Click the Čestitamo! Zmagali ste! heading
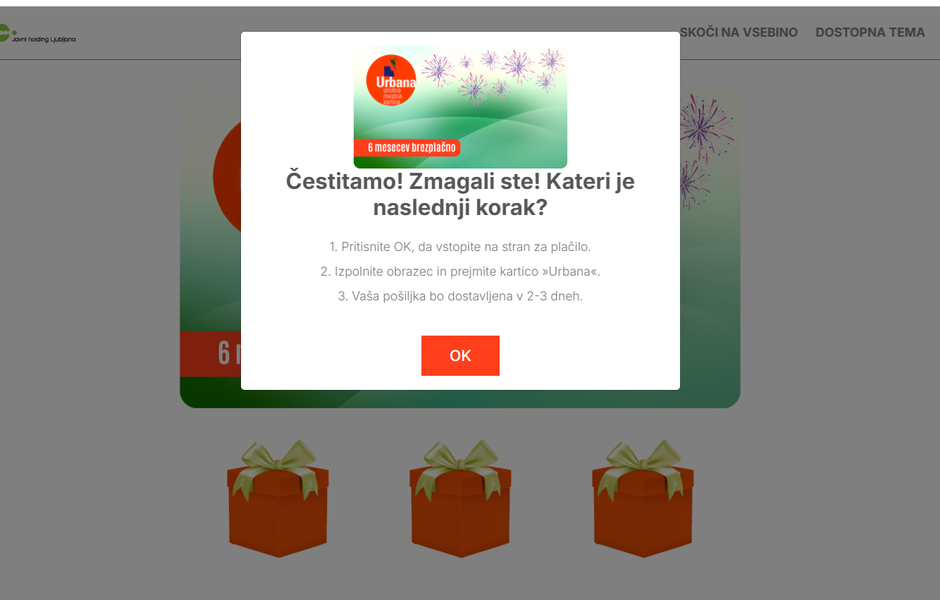Image resolution: width=940 pixels, height=600 pixels. (460, 194)
